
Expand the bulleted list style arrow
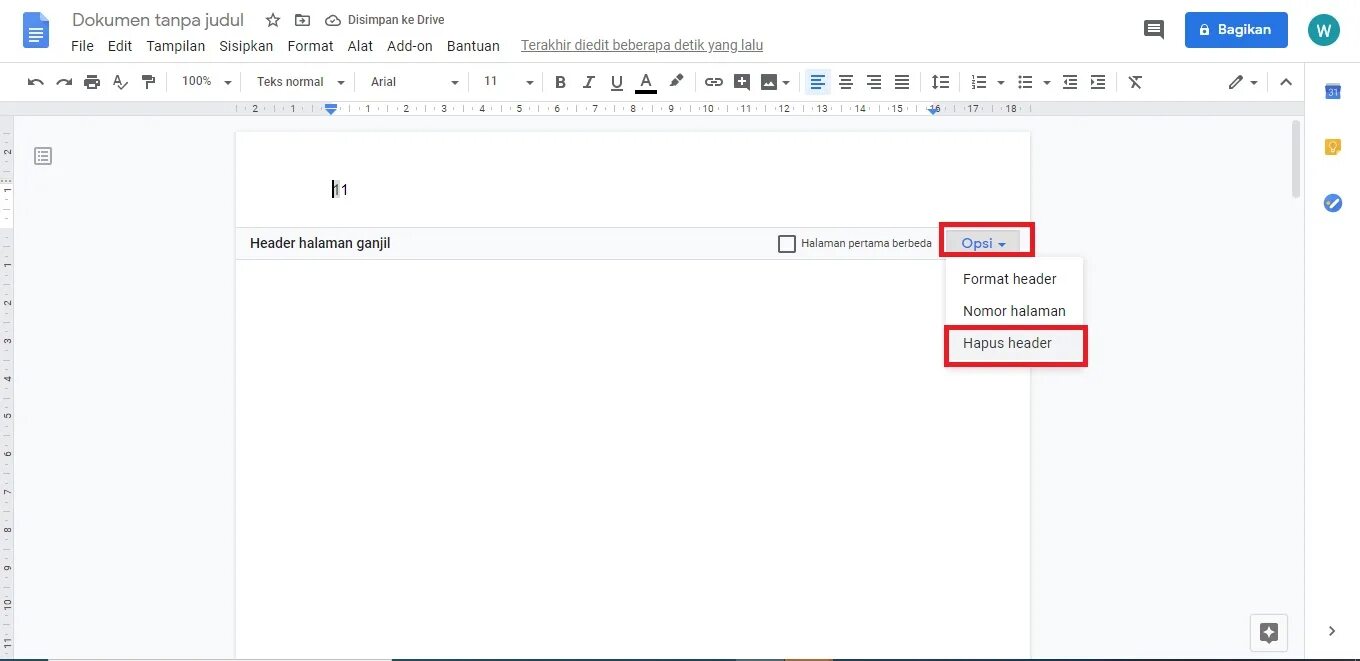[x=1046, y=82]
